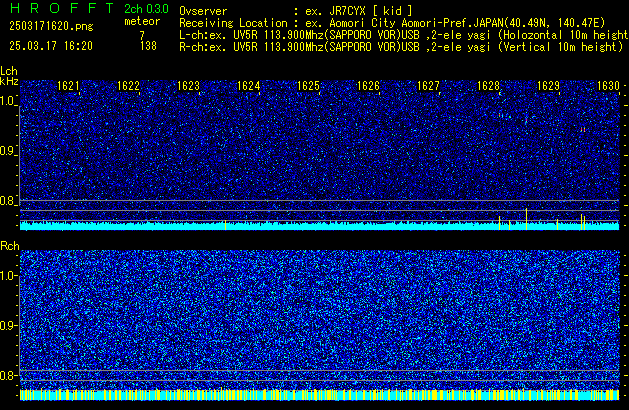Viewport: 629px width, 410px height.
Task: Click the 'meteor' count heading
Action: click(142, 21)
